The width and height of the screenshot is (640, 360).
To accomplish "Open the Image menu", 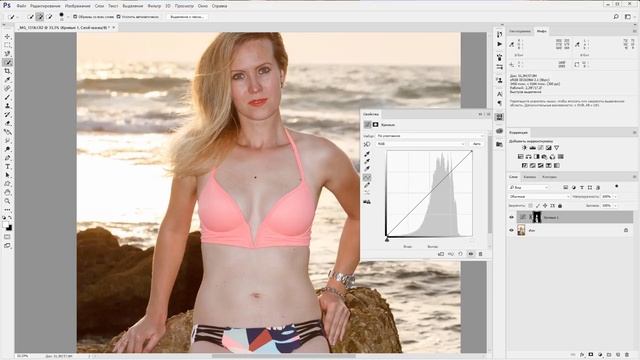I will tap(78, 6).
